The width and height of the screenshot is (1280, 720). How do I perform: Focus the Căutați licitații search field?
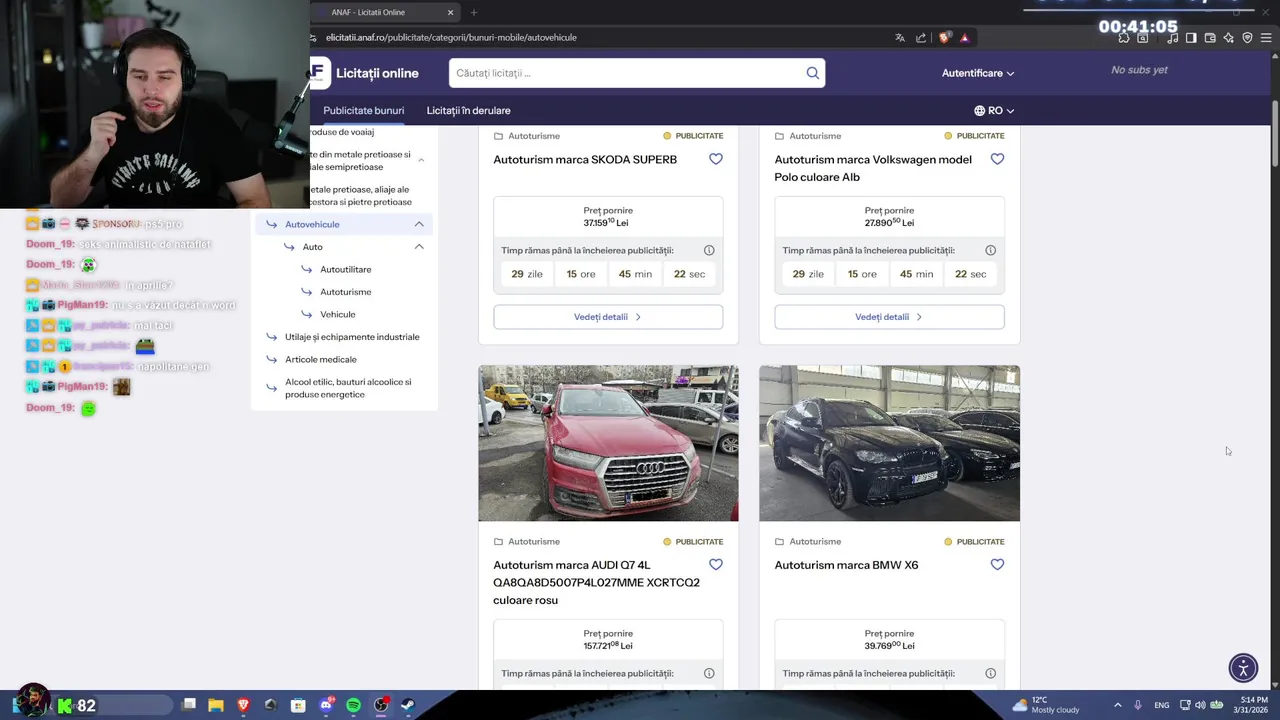[628, 73]
